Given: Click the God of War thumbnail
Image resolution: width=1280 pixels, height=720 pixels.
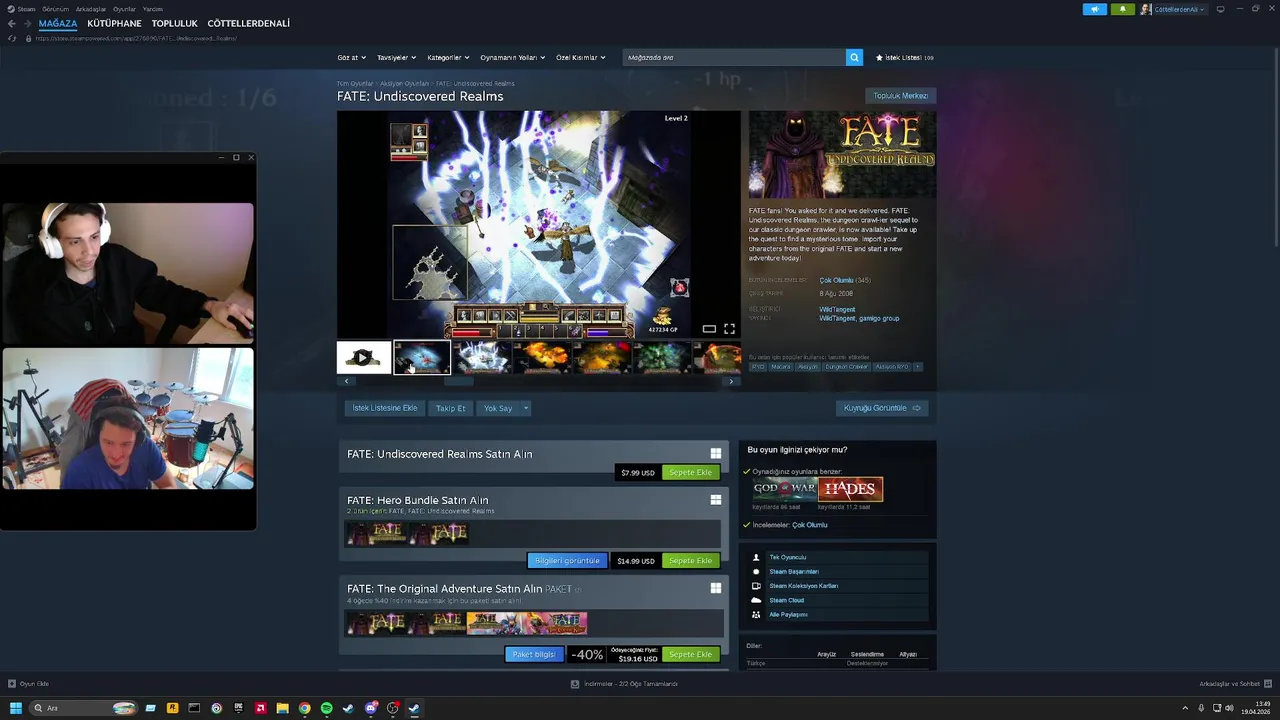Looking at the screenshot, I should click(x=785, y=489).
